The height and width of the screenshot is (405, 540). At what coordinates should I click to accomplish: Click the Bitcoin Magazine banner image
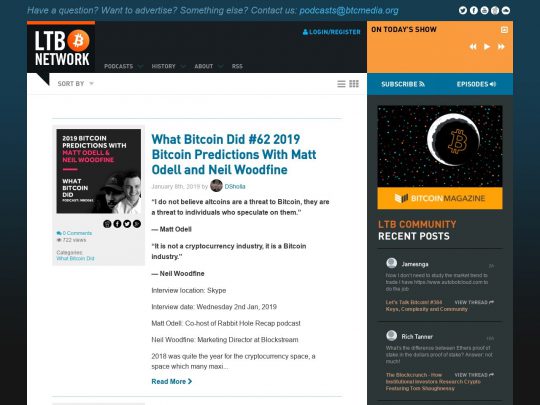[x=440, y=157]
